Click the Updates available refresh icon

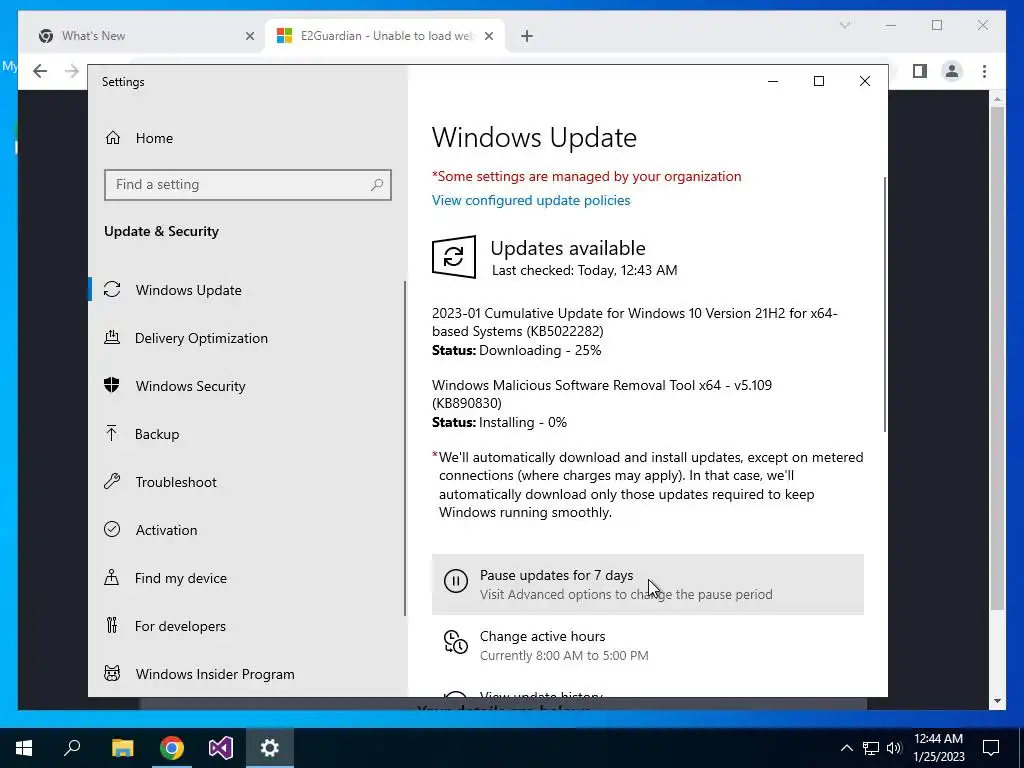tap(454, 257)
